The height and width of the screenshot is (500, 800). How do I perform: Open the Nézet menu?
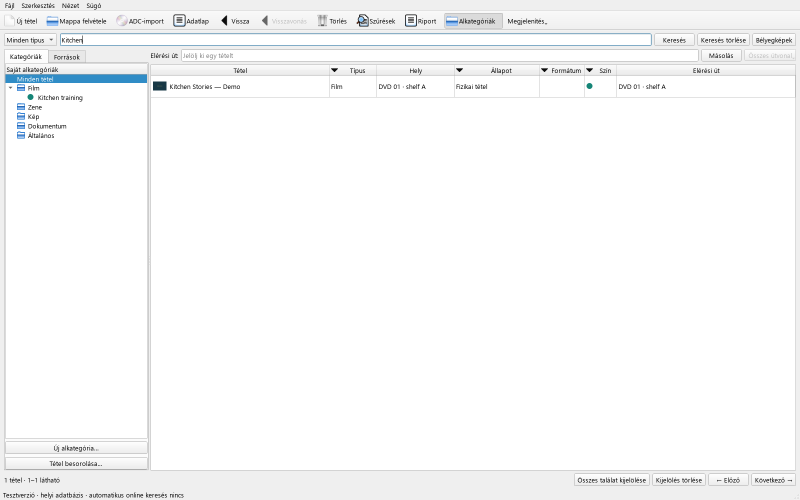pos(70,6)
